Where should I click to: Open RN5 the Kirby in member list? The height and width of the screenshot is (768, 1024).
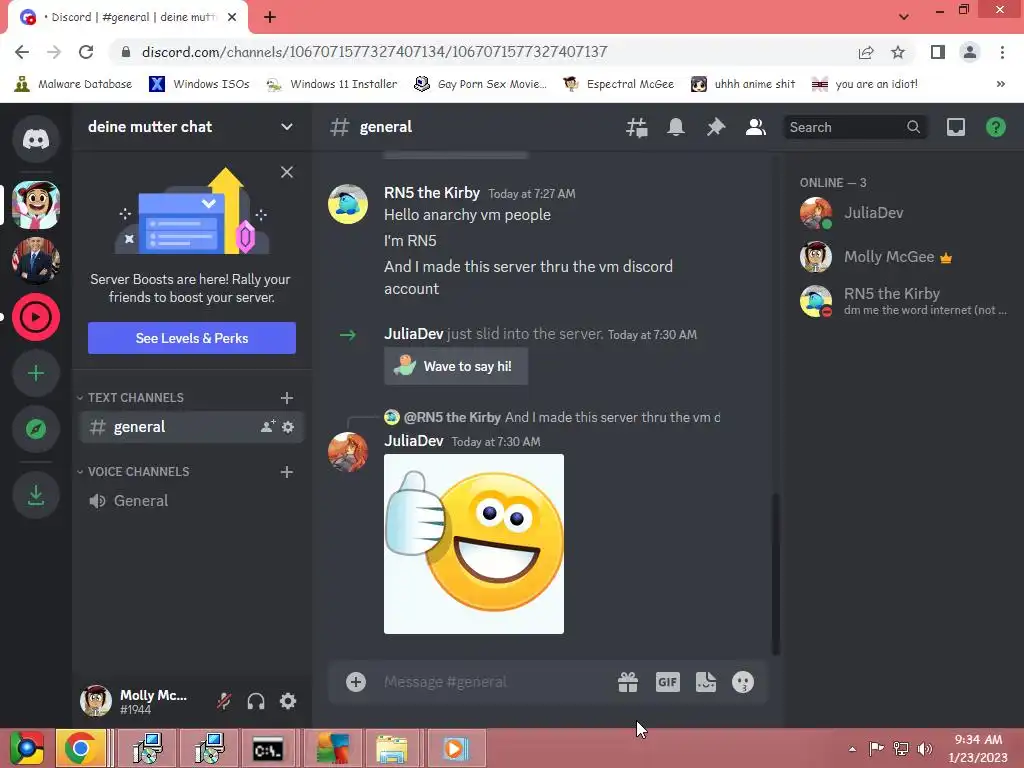(x=901, y=301)
